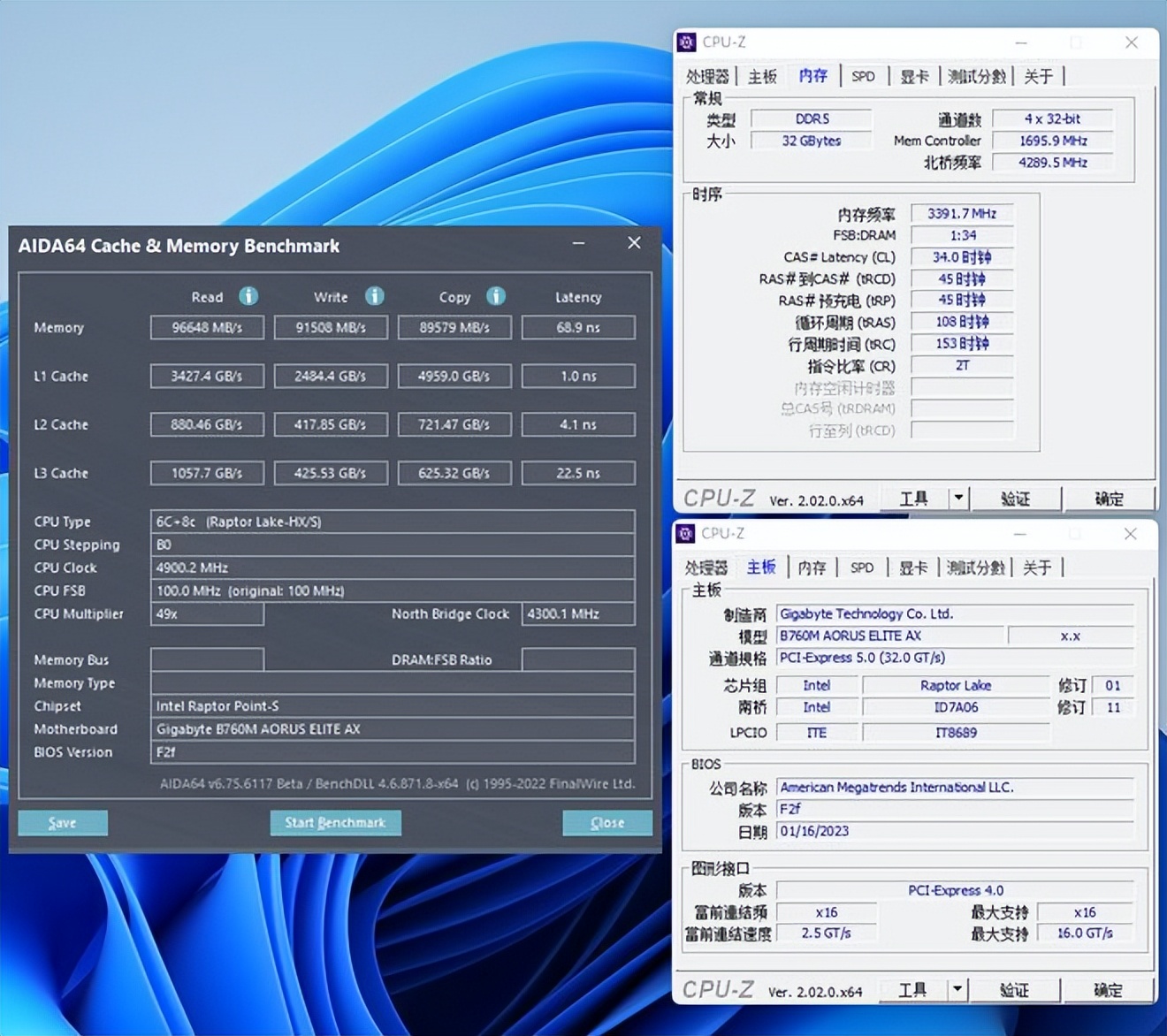Click the CPU-Z logo in the bottom window titlebar
1167x1036 pixels.
(x=684, y=534)
